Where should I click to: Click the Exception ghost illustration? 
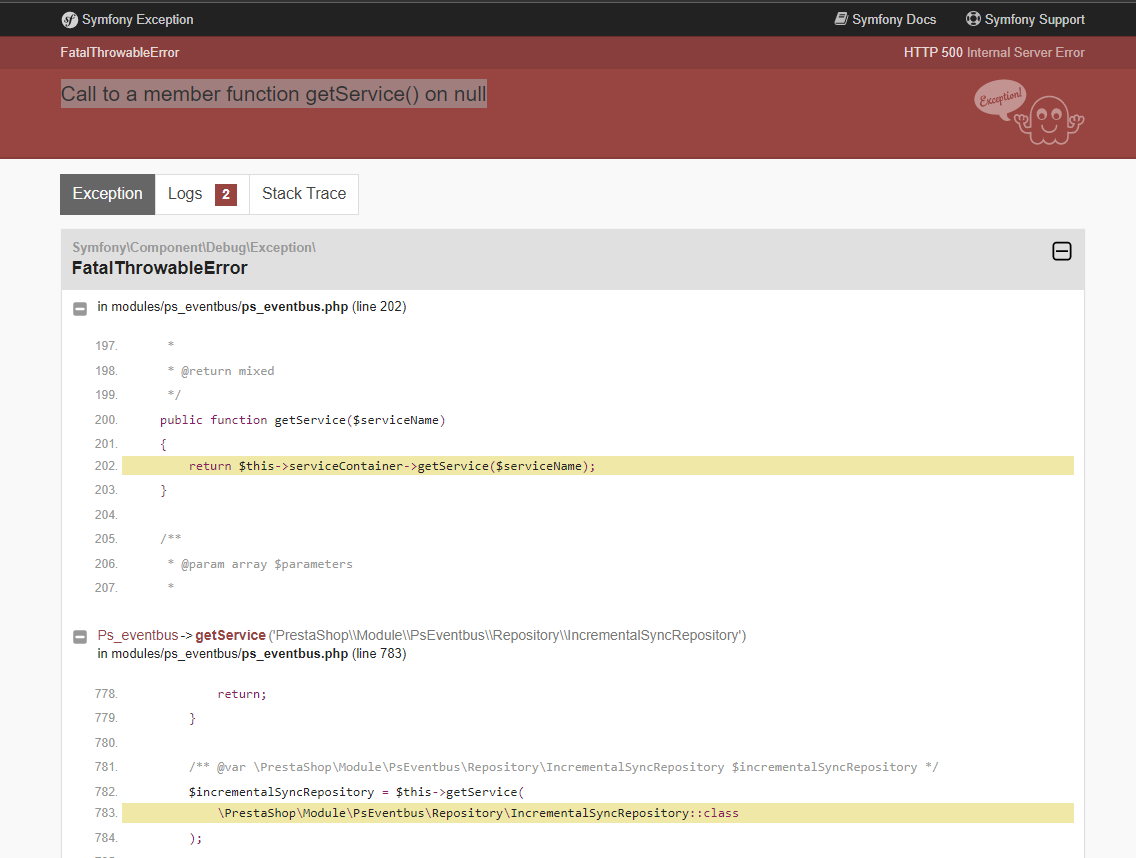1029,112
